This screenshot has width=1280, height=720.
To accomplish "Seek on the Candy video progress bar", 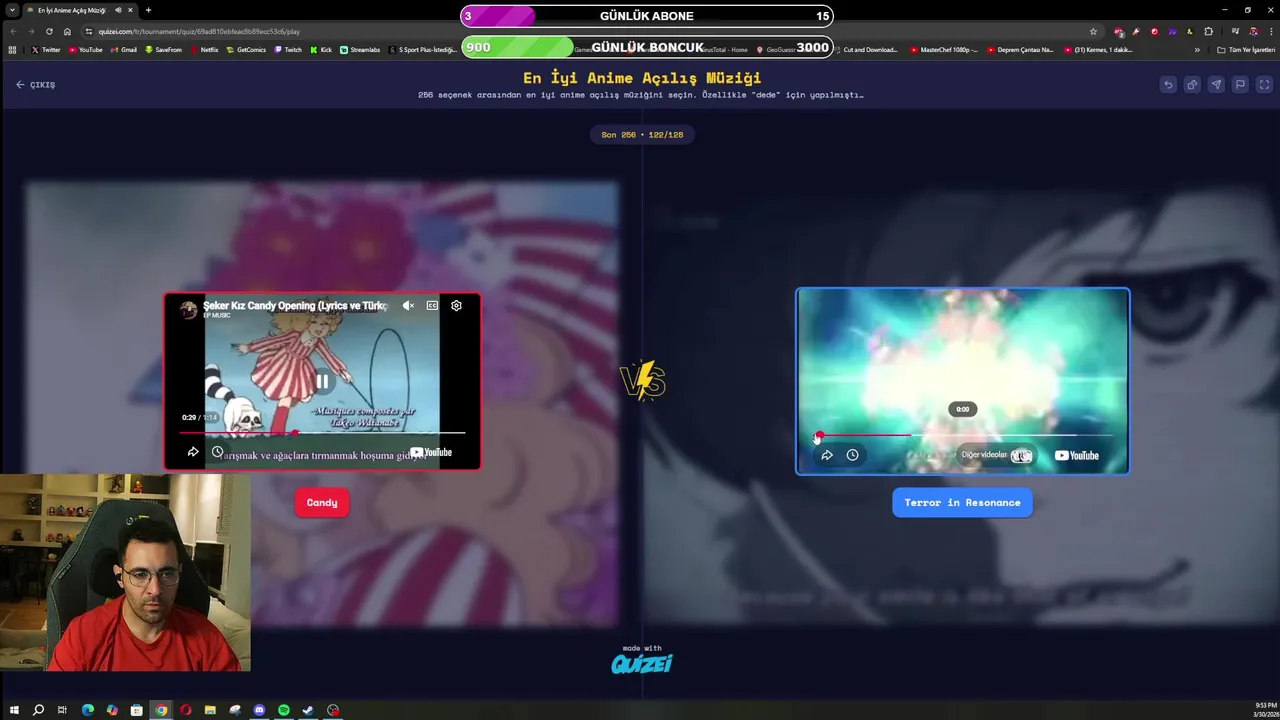I will 322,433.
